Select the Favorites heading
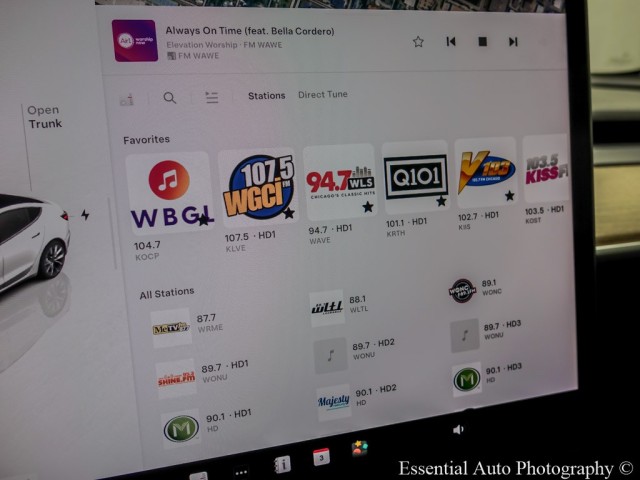The image size is (640, 480). coord(147,140)
